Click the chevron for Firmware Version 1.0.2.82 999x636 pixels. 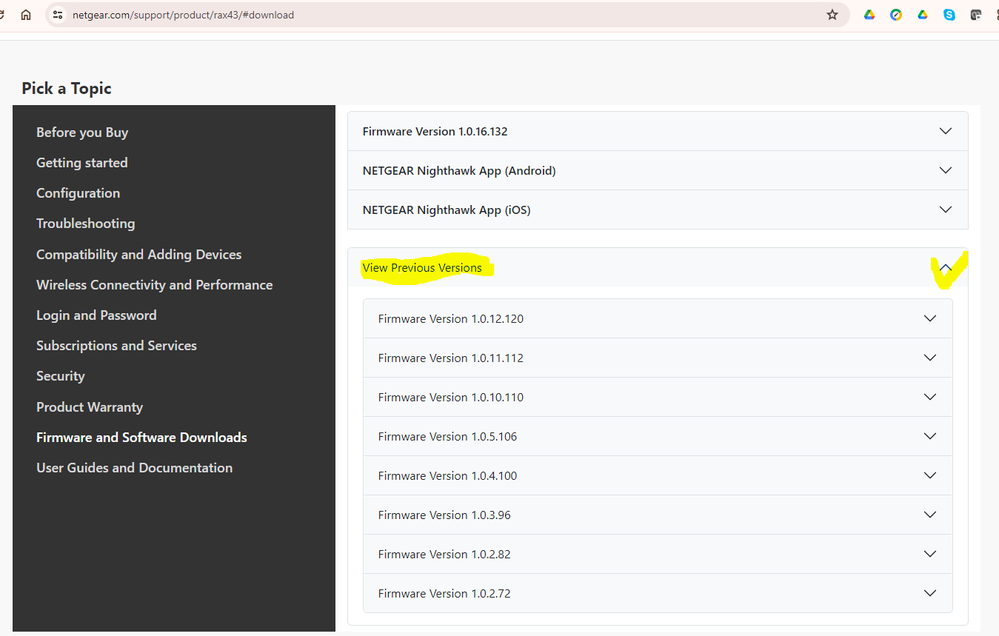coord(930,554)
